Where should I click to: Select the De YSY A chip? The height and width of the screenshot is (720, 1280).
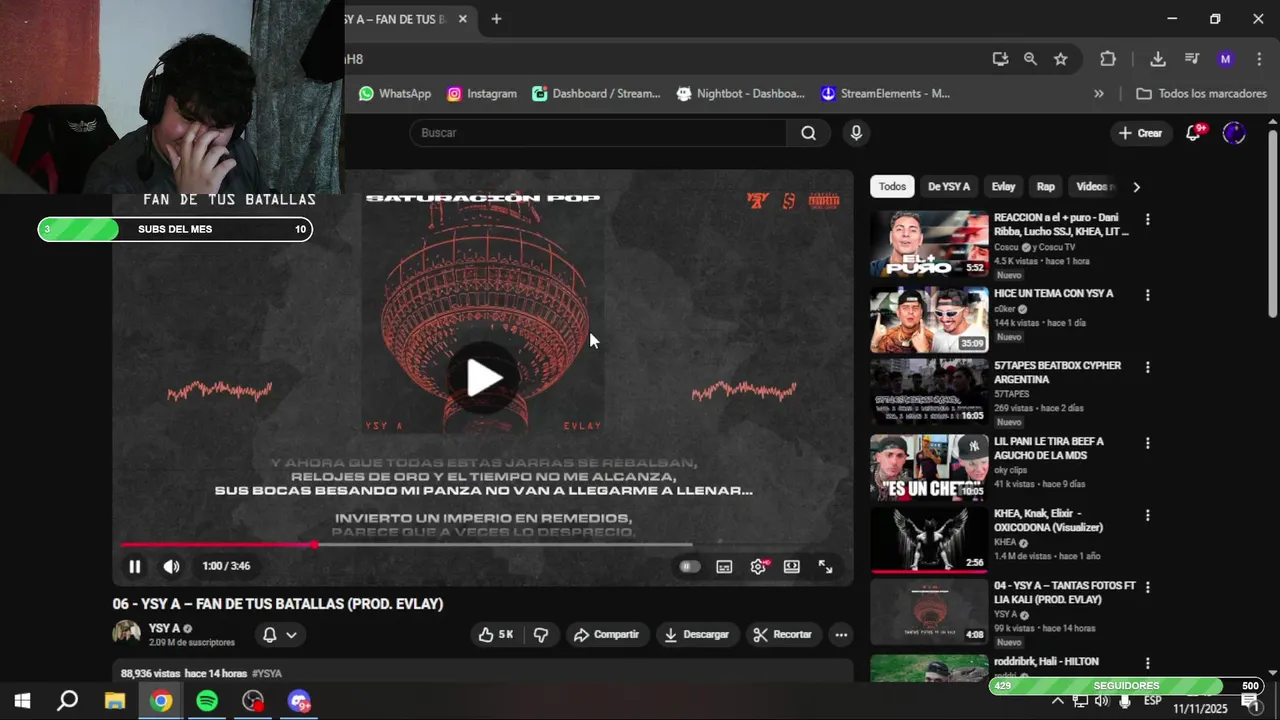[x=948, y=187]
